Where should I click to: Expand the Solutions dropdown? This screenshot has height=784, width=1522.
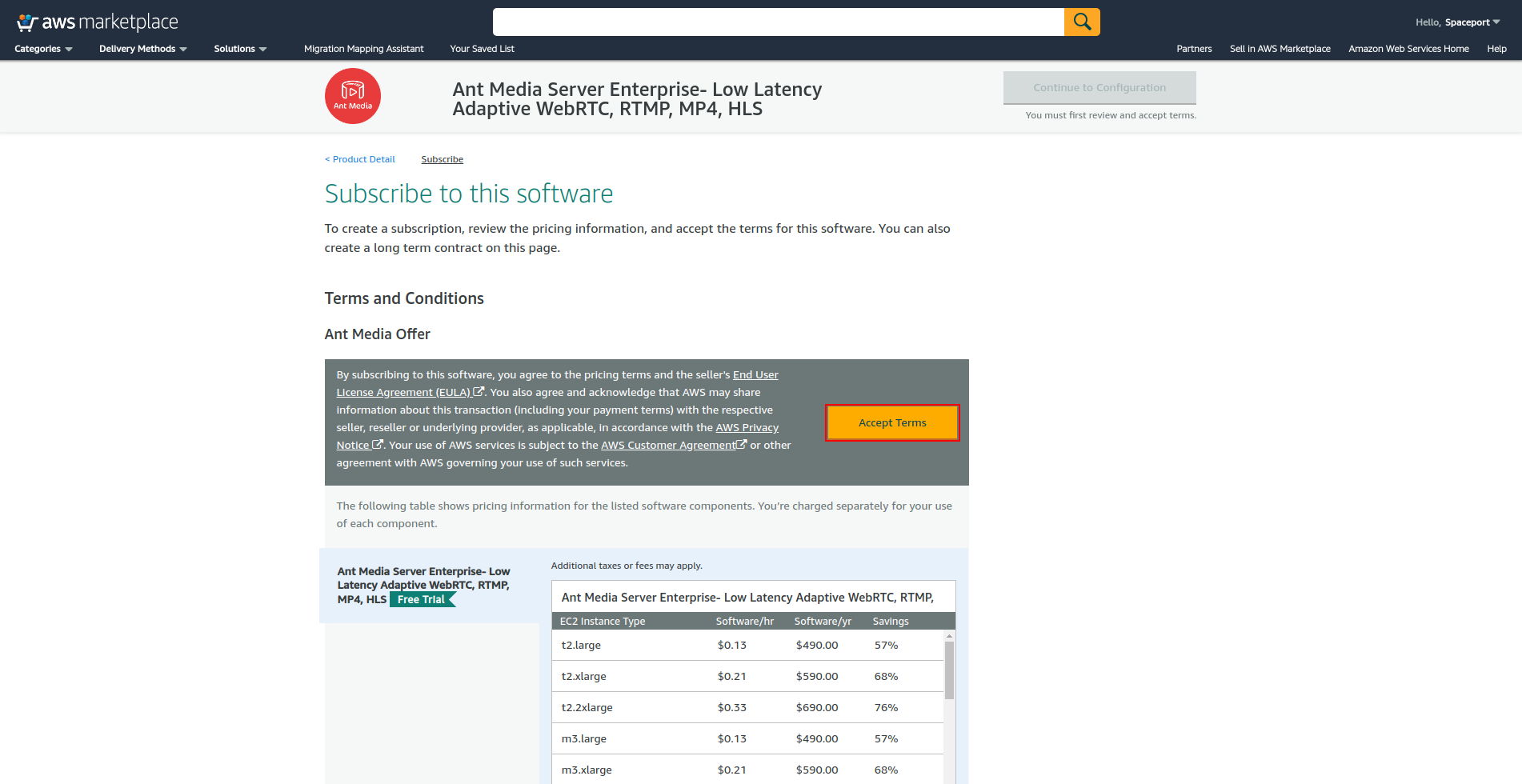pos(240,49)
